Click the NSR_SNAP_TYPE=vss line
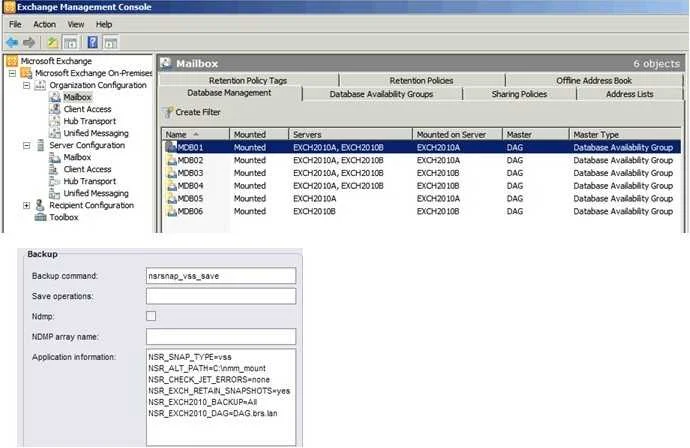This screenshot has height=448, width=690. [190, 357]
